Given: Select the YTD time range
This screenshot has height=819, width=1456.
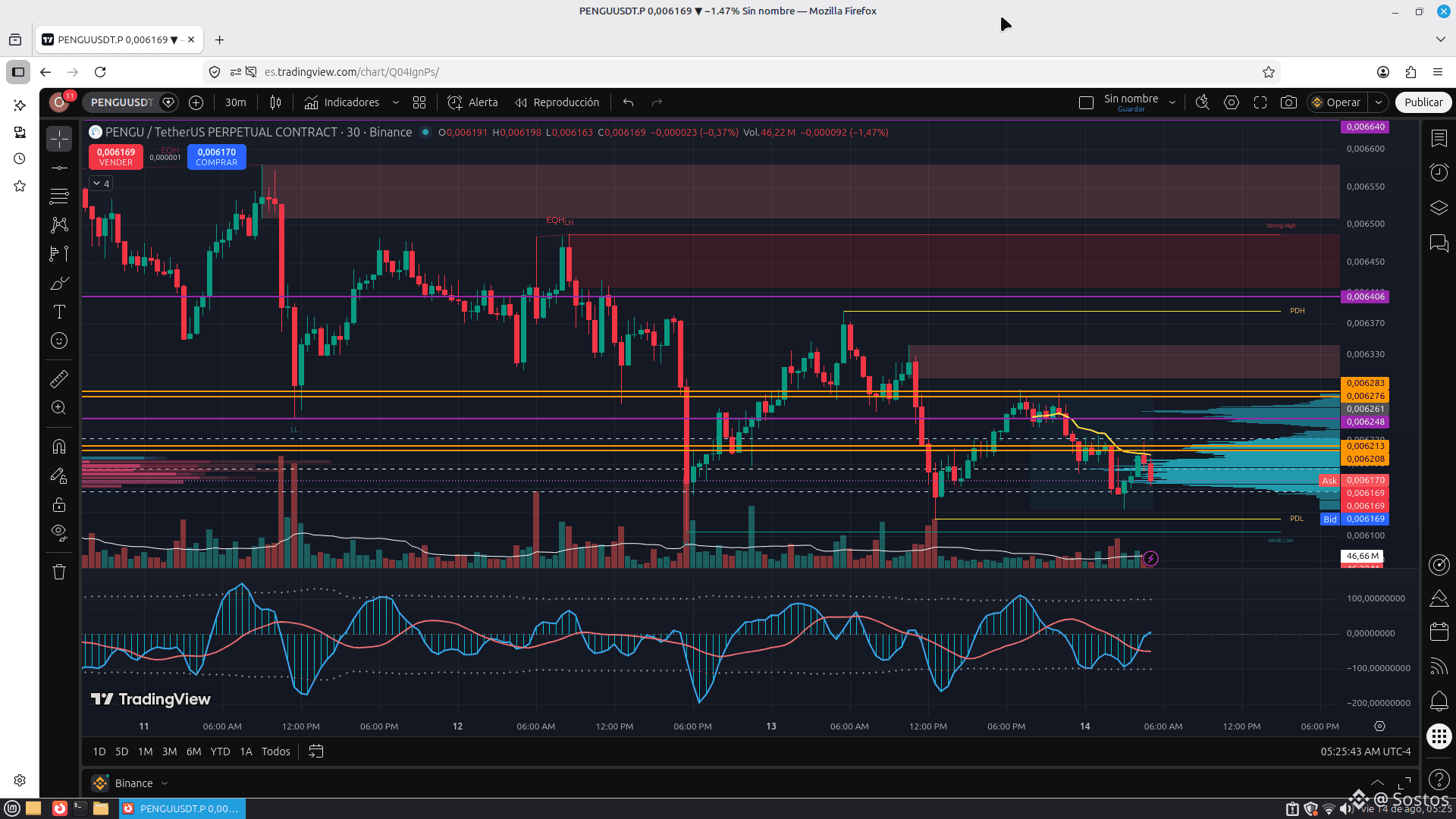Looking at the screenshot, I should pos(220,752).
